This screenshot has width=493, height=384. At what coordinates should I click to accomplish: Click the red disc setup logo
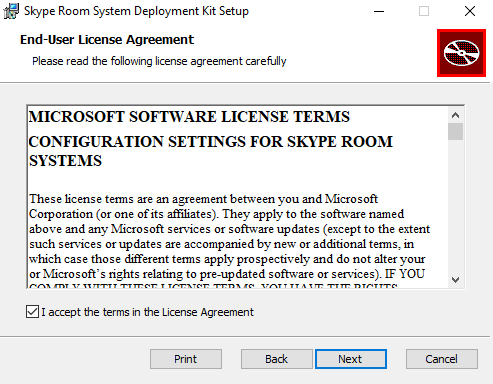(x=461, y=53)
